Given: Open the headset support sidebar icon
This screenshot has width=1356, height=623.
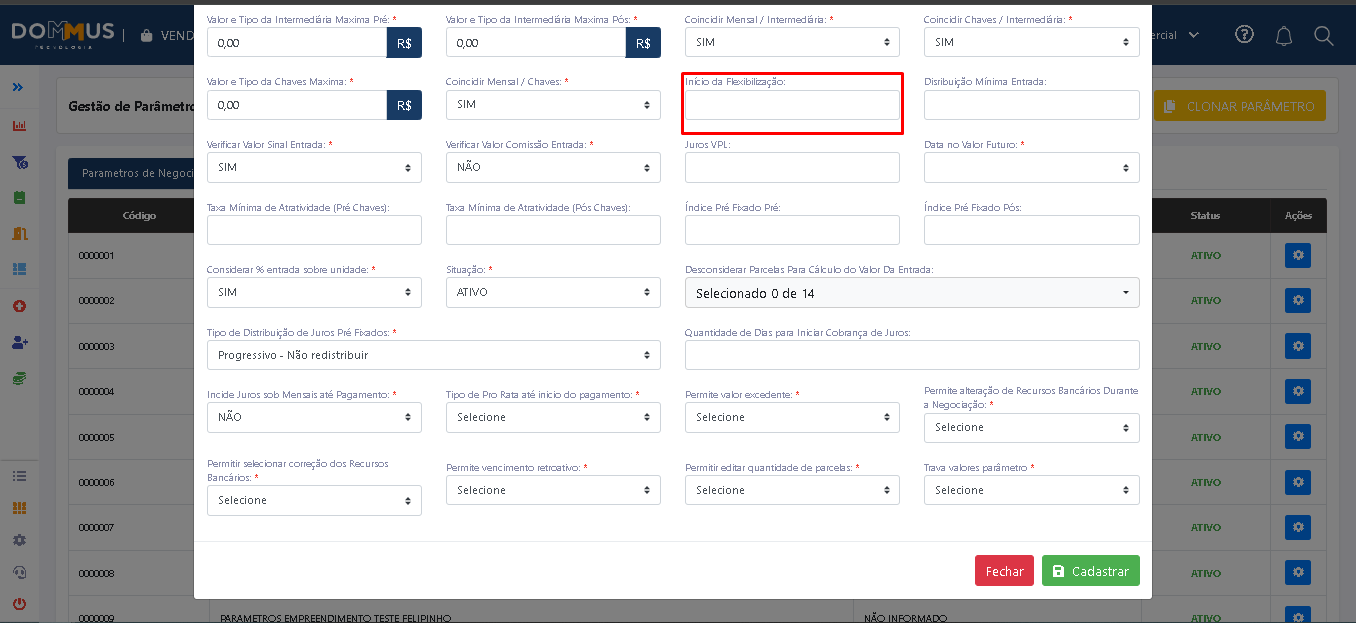Looking at the screenshot, I should tap(18, 572).
